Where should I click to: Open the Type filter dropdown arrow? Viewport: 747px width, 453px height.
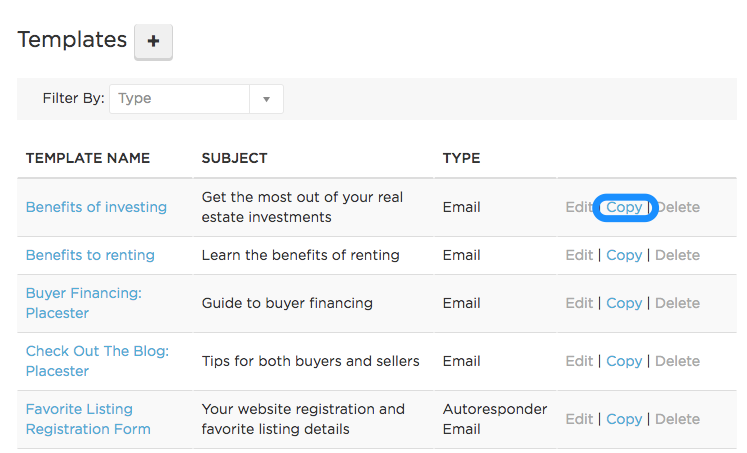[x=266, y=99]
